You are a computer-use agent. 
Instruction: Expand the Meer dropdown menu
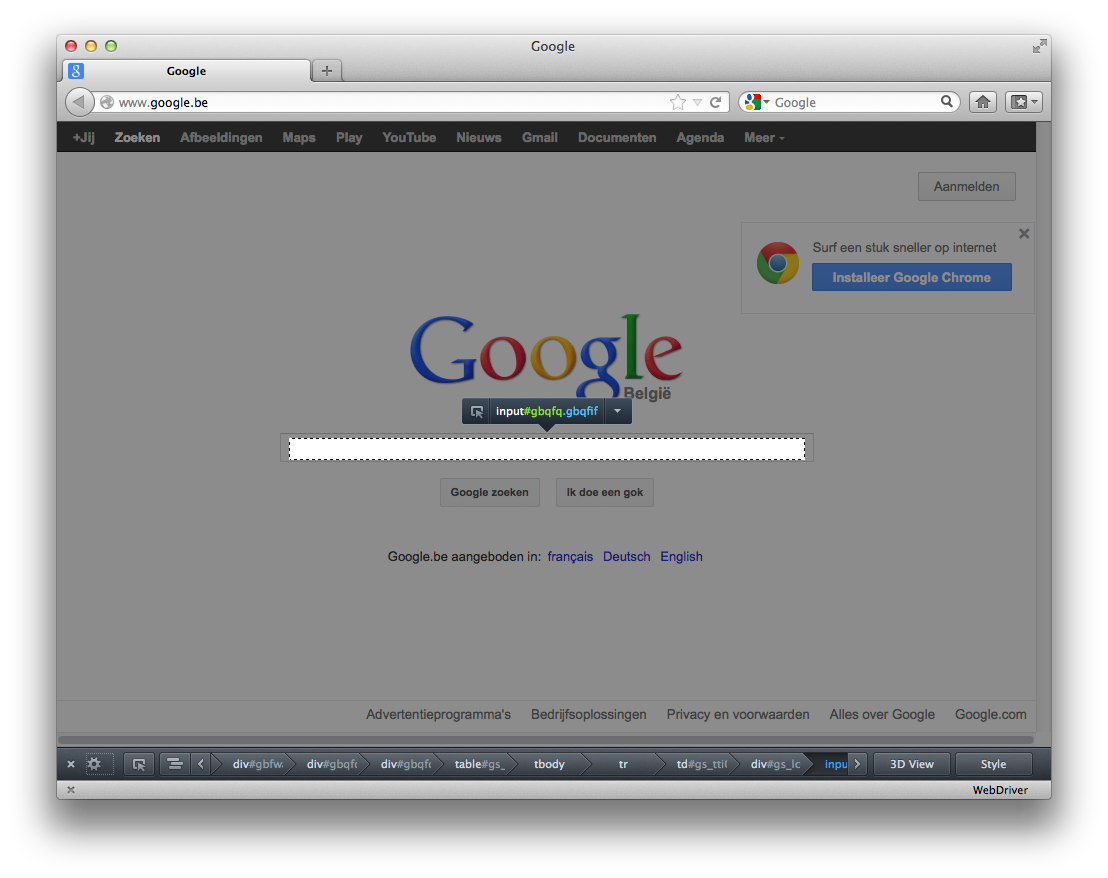tap(764, 138)
